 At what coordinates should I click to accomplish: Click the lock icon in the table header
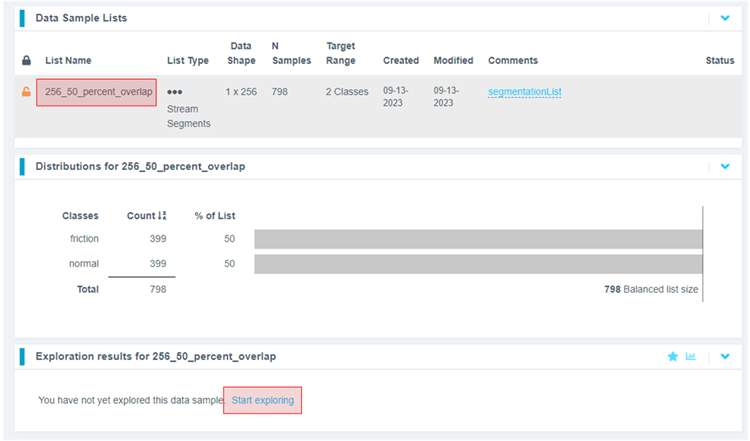point(26,61)
